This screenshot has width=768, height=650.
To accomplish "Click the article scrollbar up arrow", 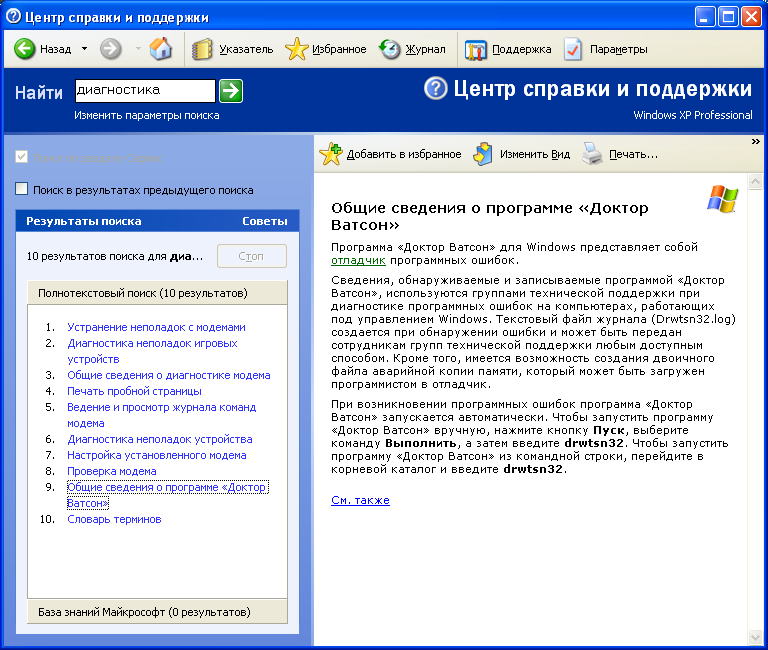I will pyautogui.click(x=755, y=182).
